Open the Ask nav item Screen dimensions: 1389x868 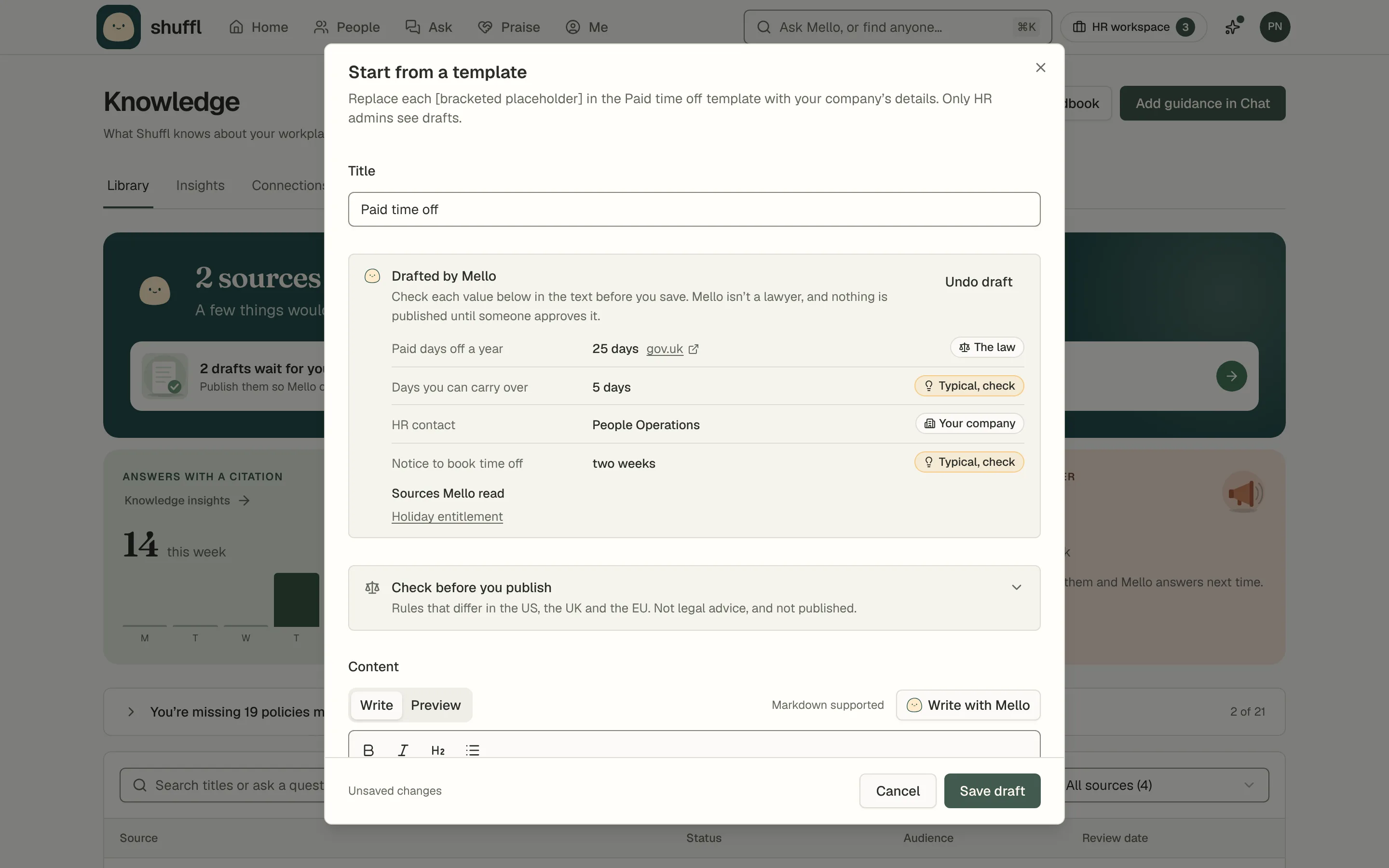[429, 27]
